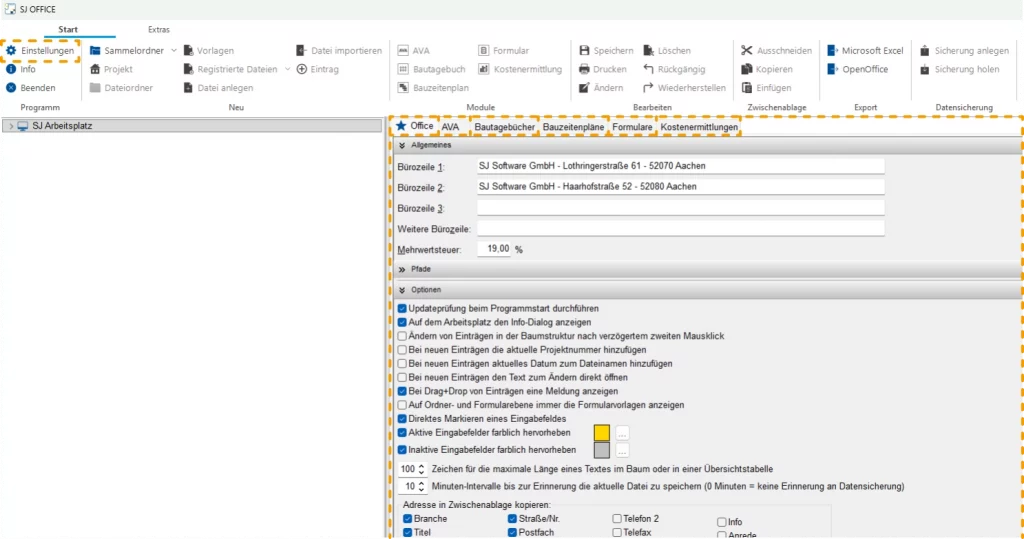This screenshot has width=1024, height=539.
Task: Click the Drucken printer icon
Action: (x=584, y=69)
